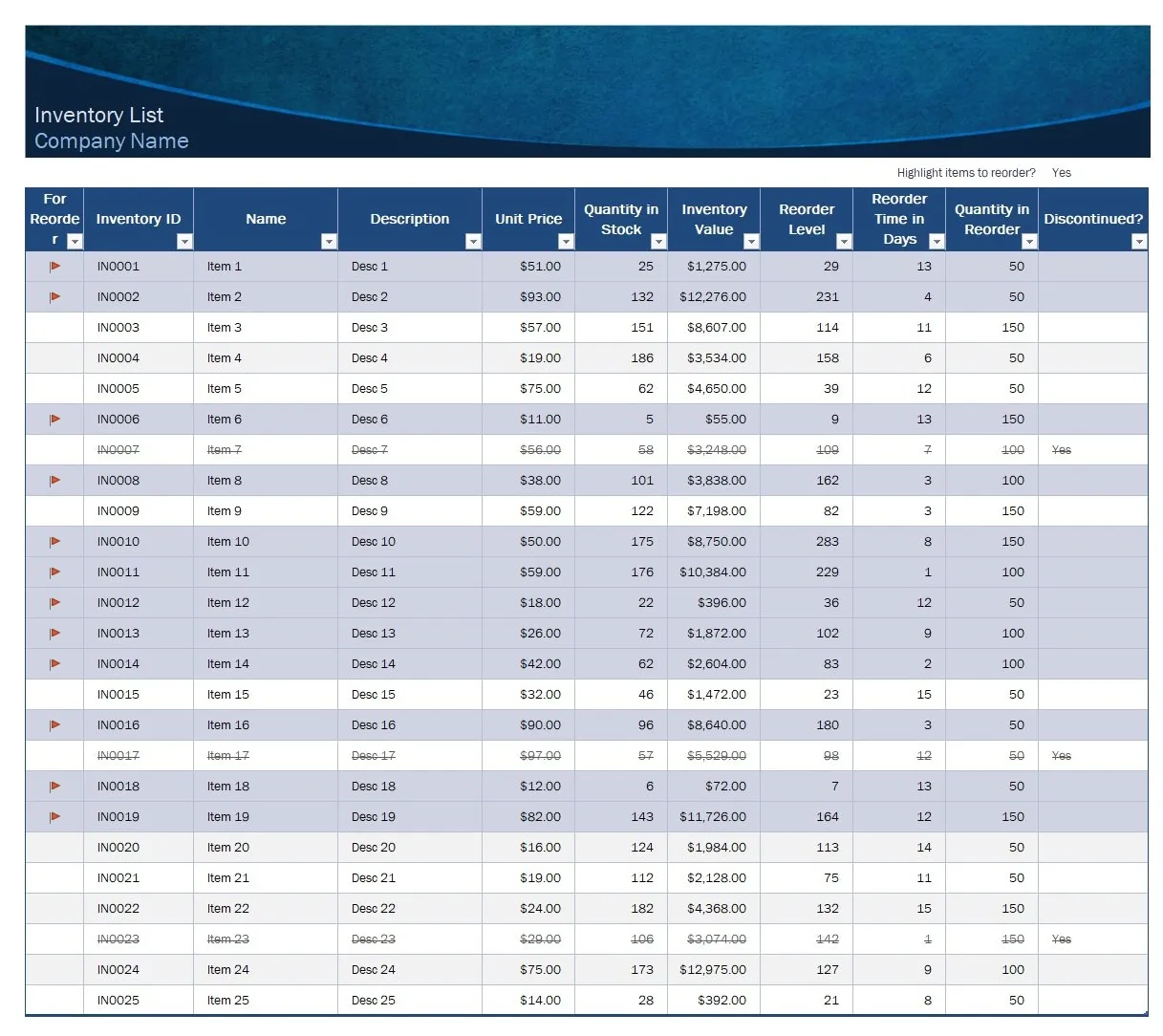Click the Company Name placeholder text
The width and height of the screenshot is (1163, 1036).
click(111, 140)
